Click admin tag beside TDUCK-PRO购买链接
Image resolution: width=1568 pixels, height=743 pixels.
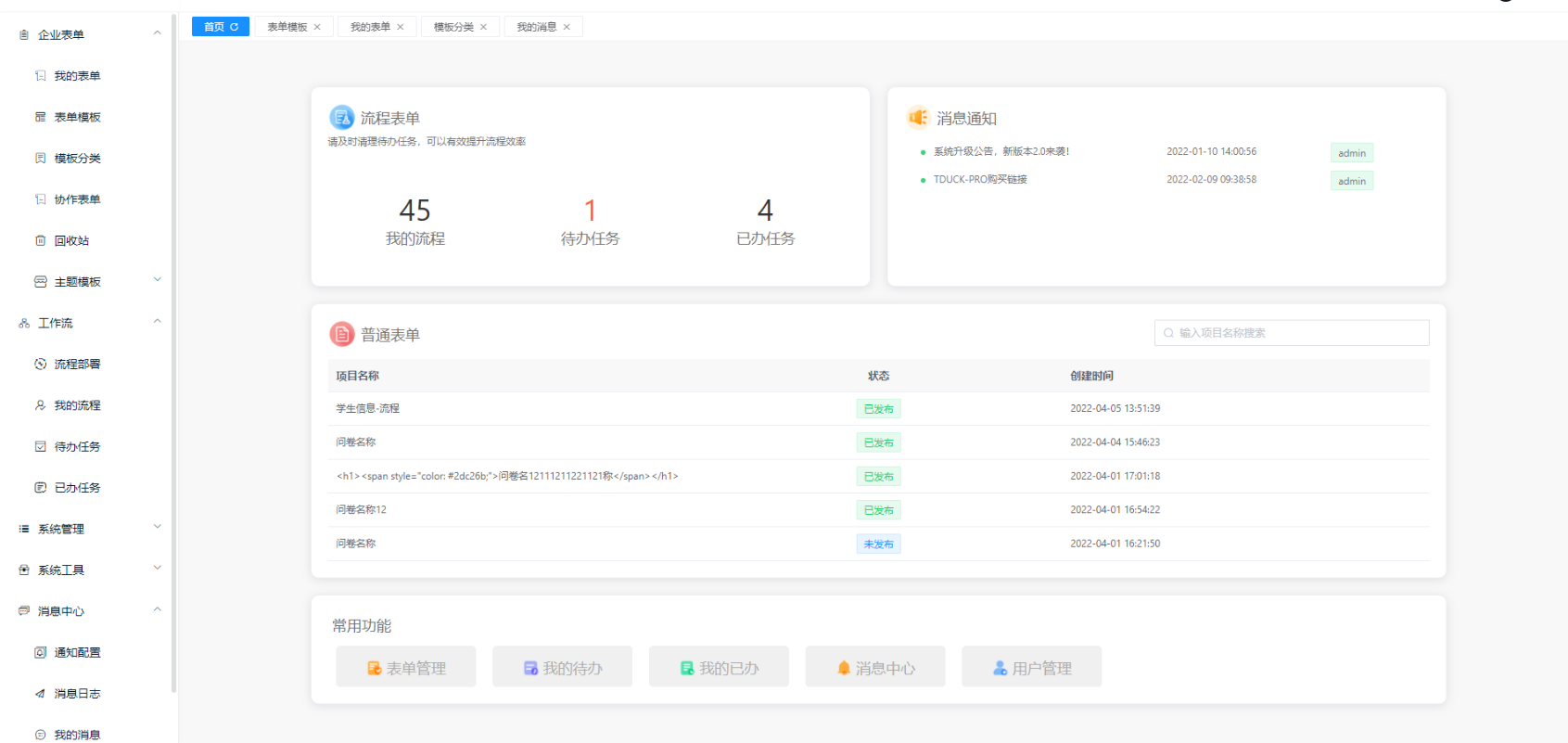(1351, 181)
